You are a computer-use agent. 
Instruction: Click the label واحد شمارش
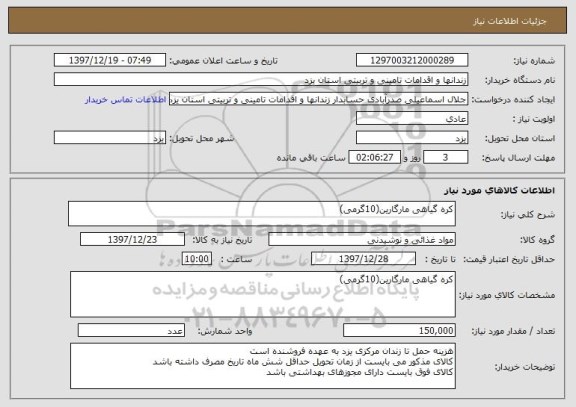coord(225,331)
